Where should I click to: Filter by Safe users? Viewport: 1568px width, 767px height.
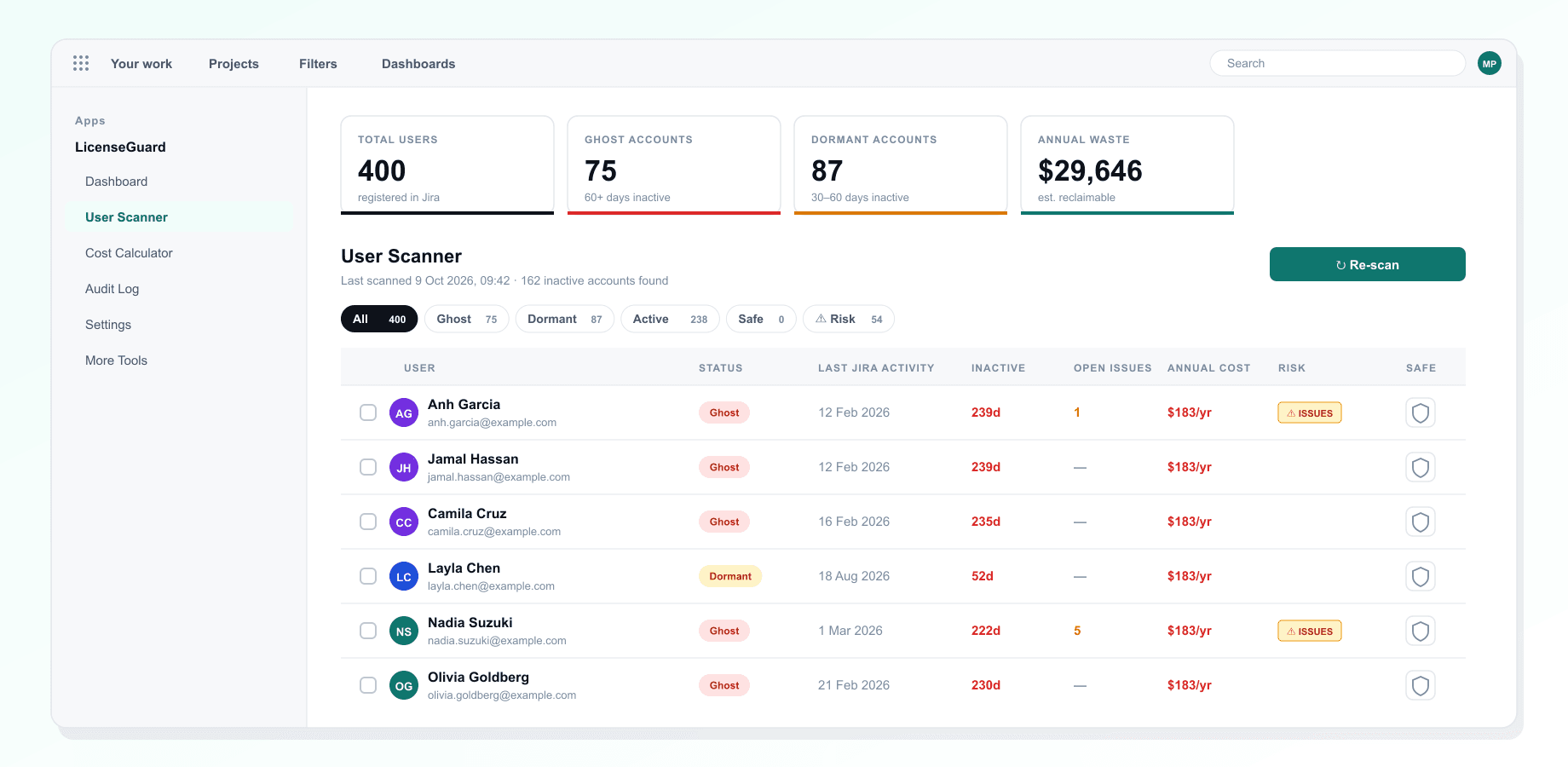(761, 319)
